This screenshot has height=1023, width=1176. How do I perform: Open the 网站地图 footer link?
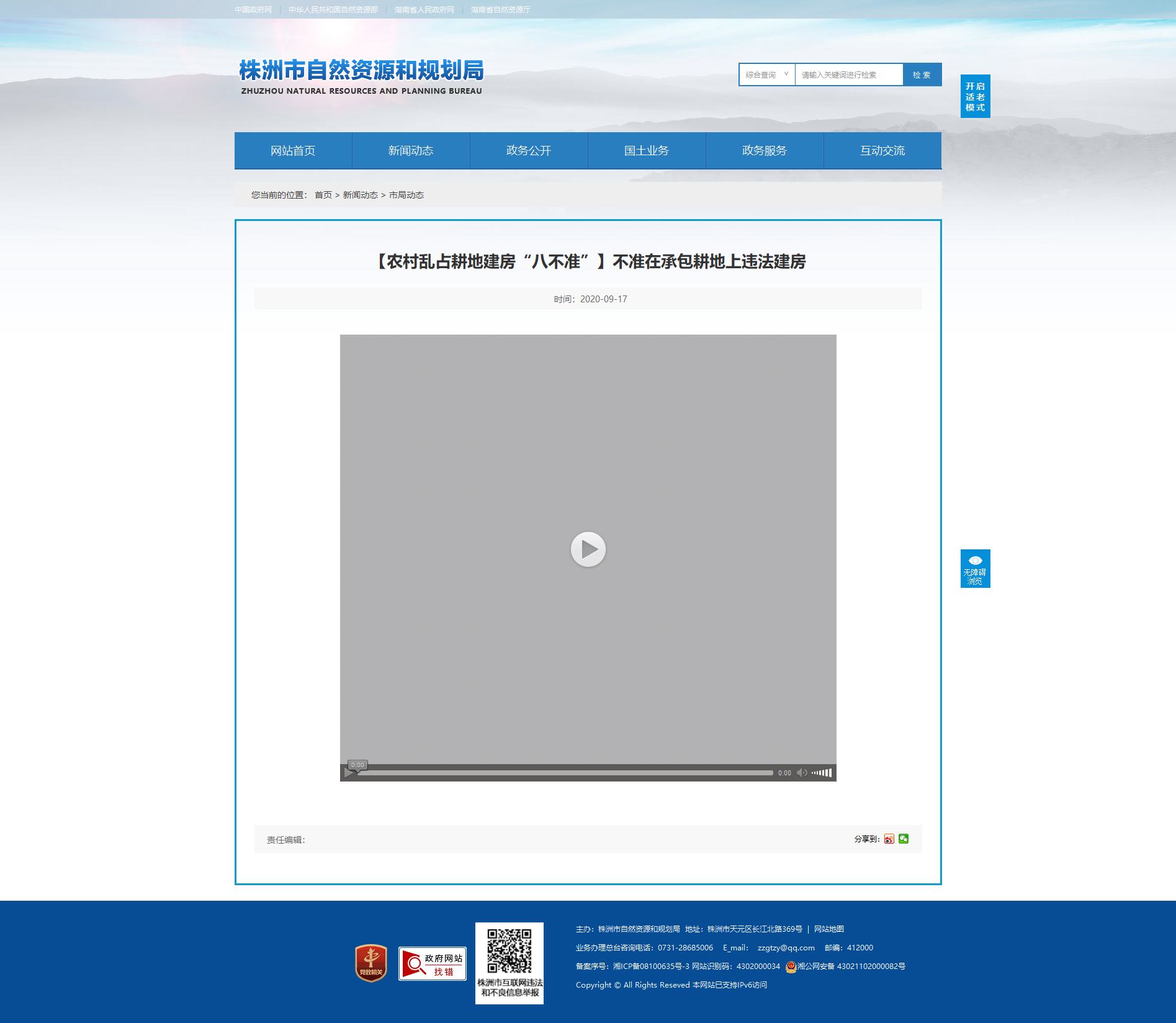pos(829,929)
